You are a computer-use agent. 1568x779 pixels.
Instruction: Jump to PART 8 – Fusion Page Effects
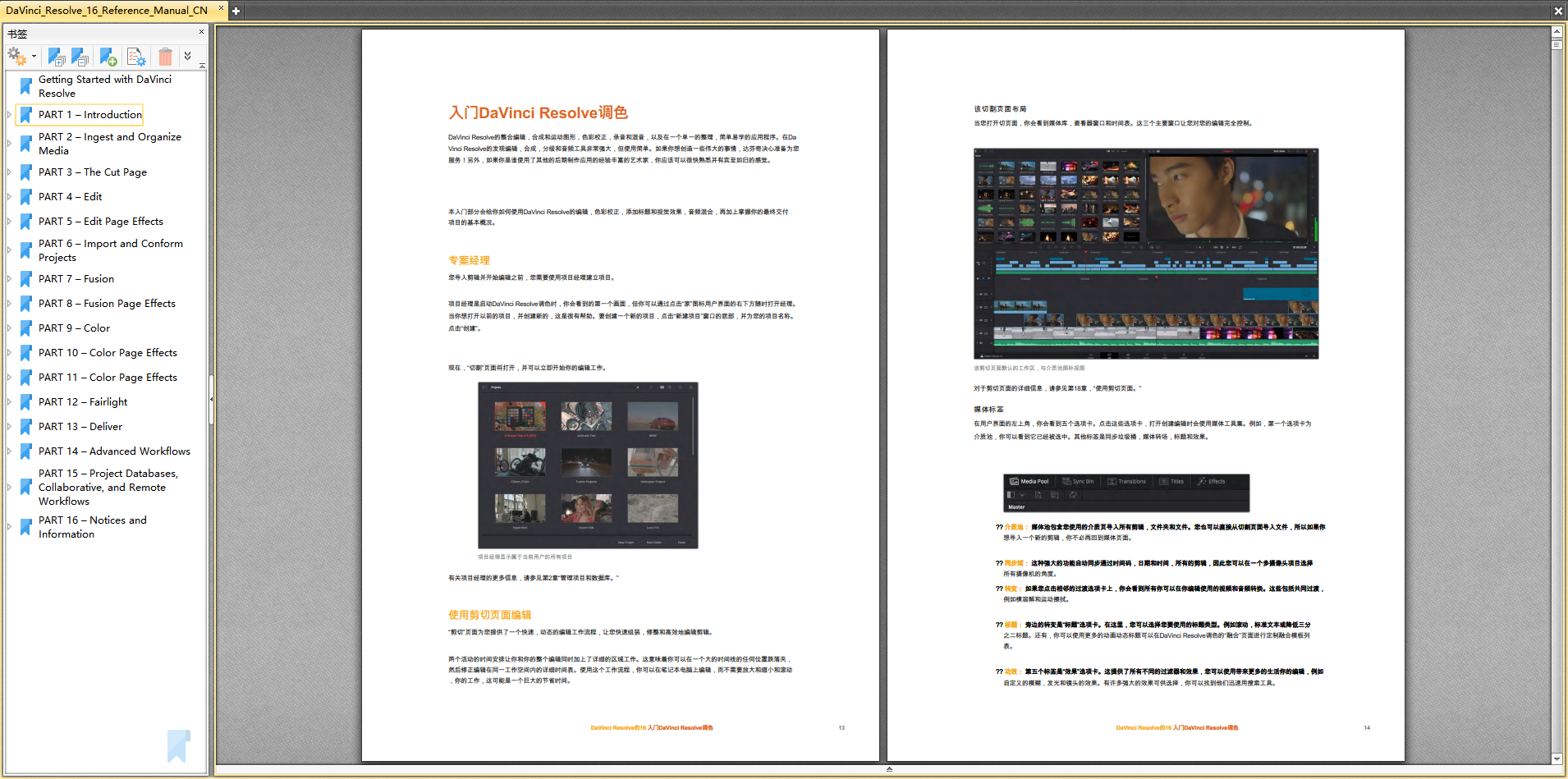(107, 304)
